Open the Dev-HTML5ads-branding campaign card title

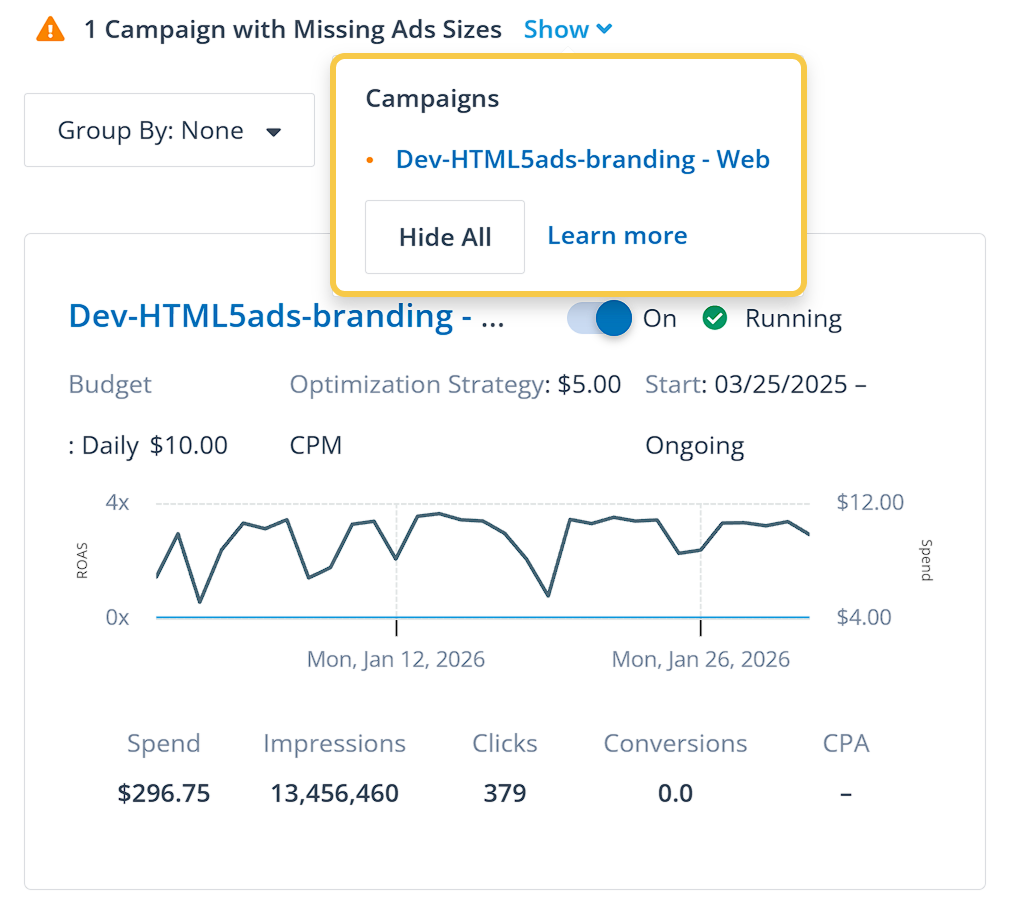[x=286, y=317]
